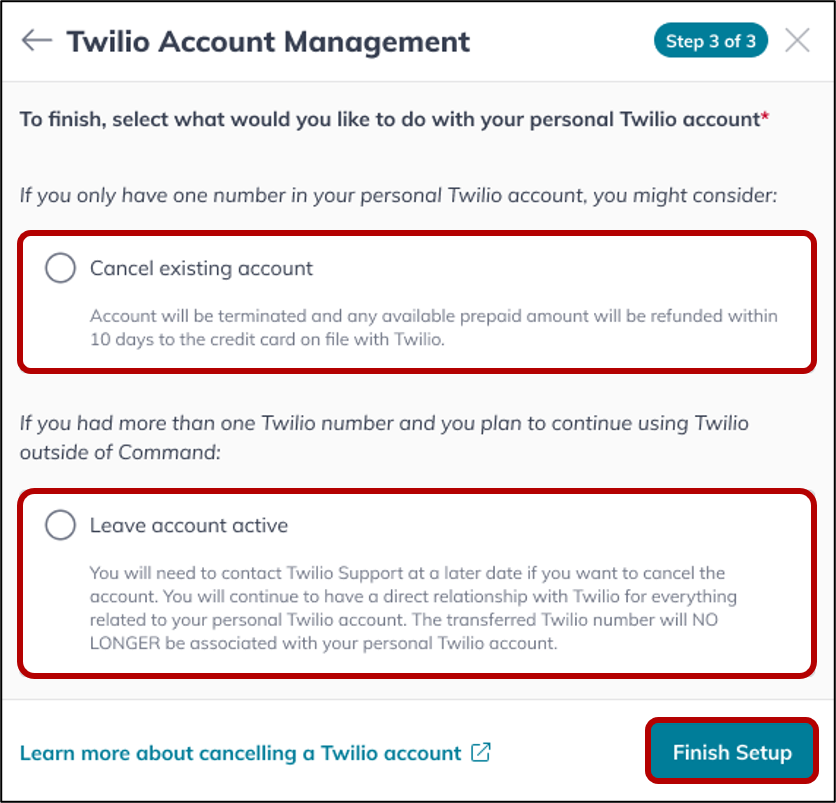The image size is (836, 803).
Task: Click the Twilio Account Management title
Action: tap(268, 42)
